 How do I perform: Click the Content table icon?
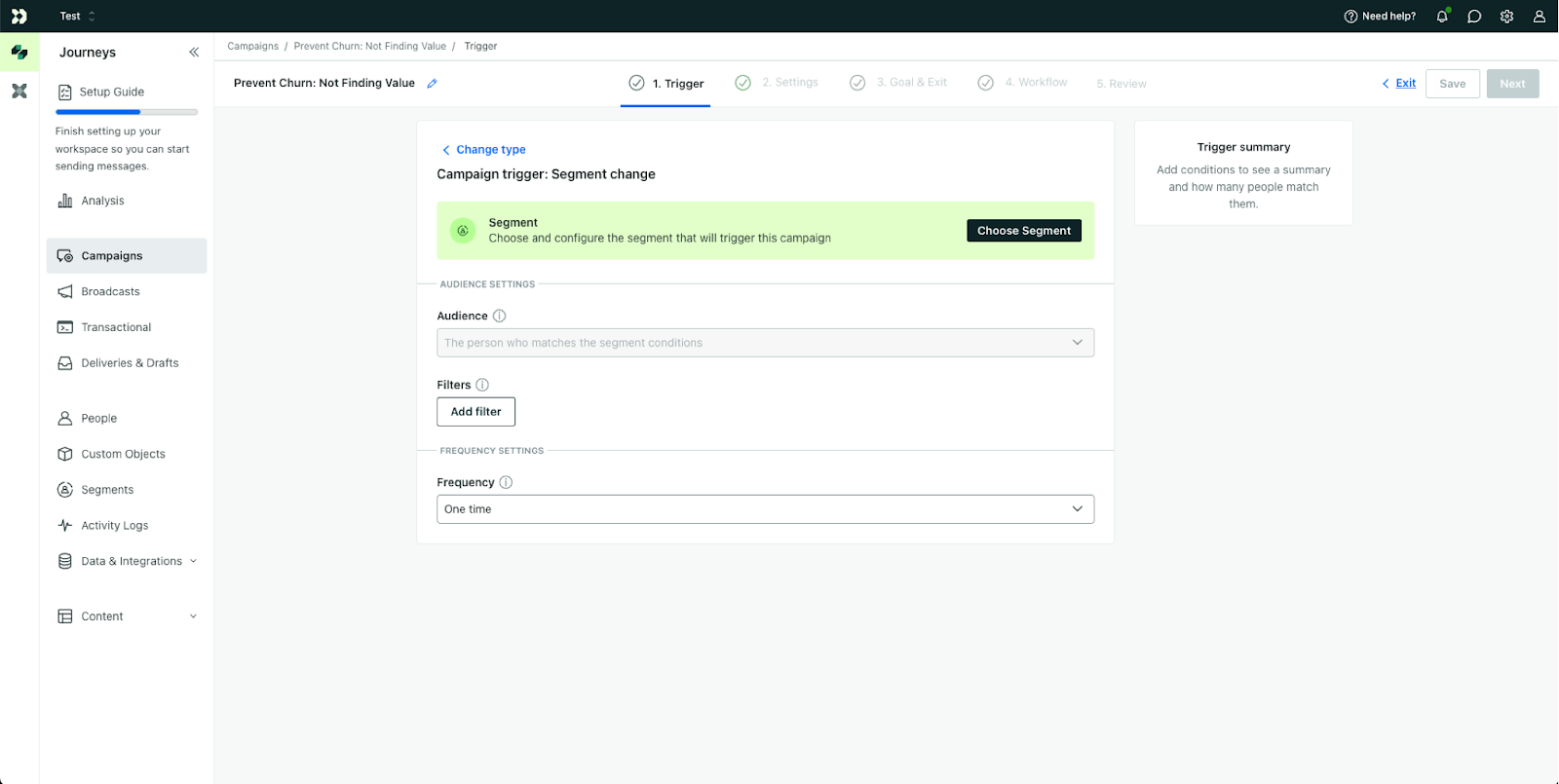coord(65,616)
